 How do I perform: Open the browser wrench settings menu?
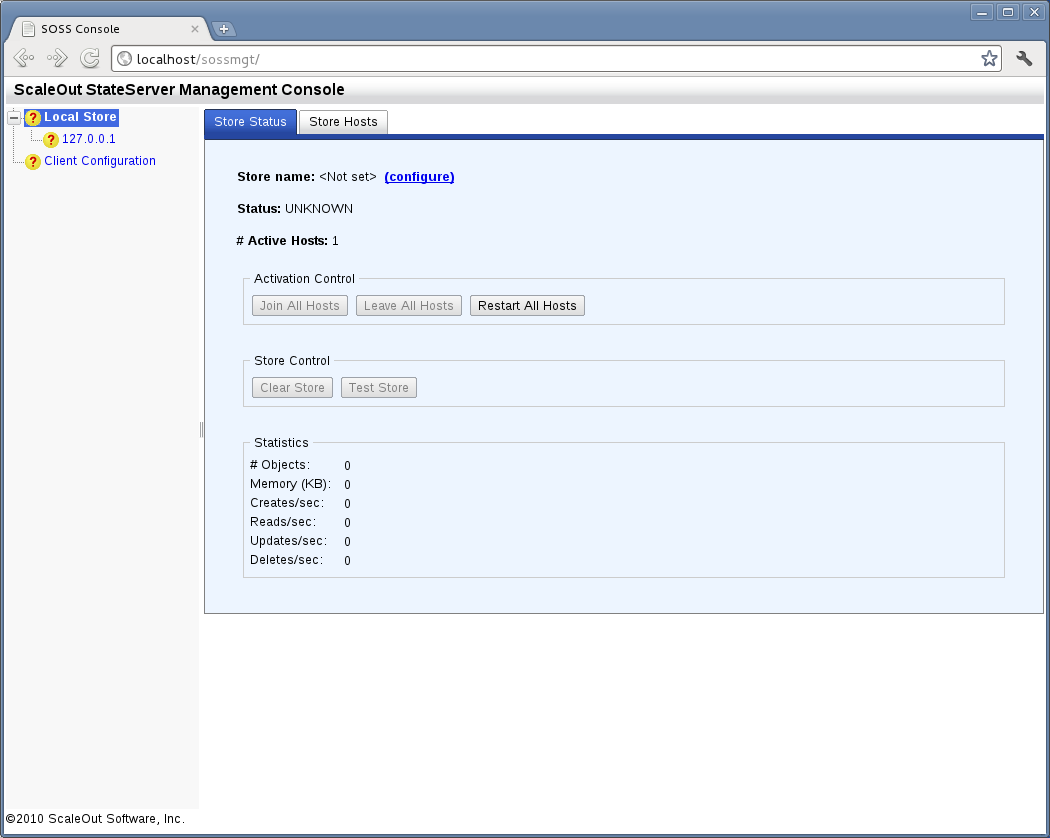(x=1024, y=59)
